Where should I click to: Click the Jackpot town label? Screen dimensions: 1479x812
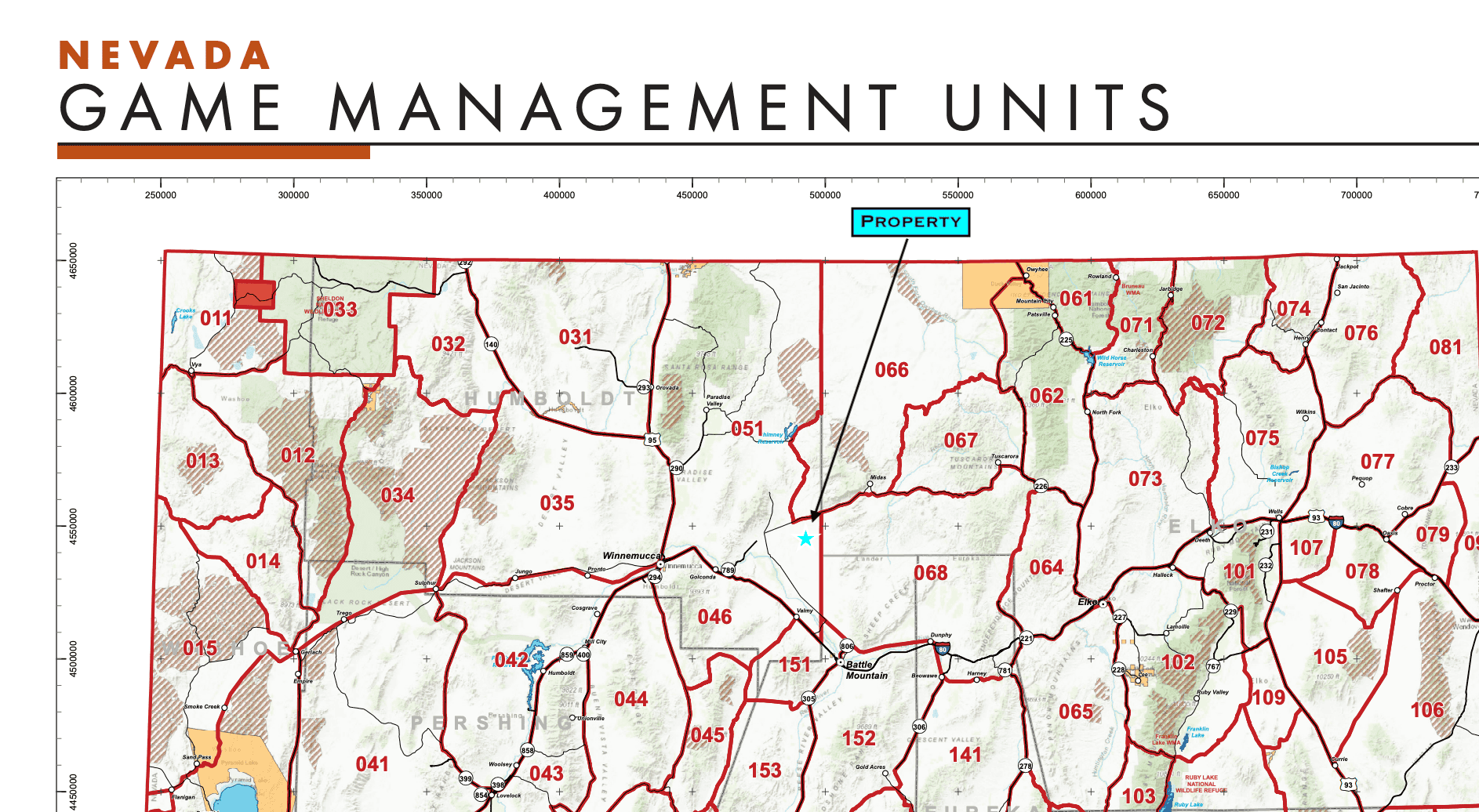pyautogui.click(x=1347, y=266)
